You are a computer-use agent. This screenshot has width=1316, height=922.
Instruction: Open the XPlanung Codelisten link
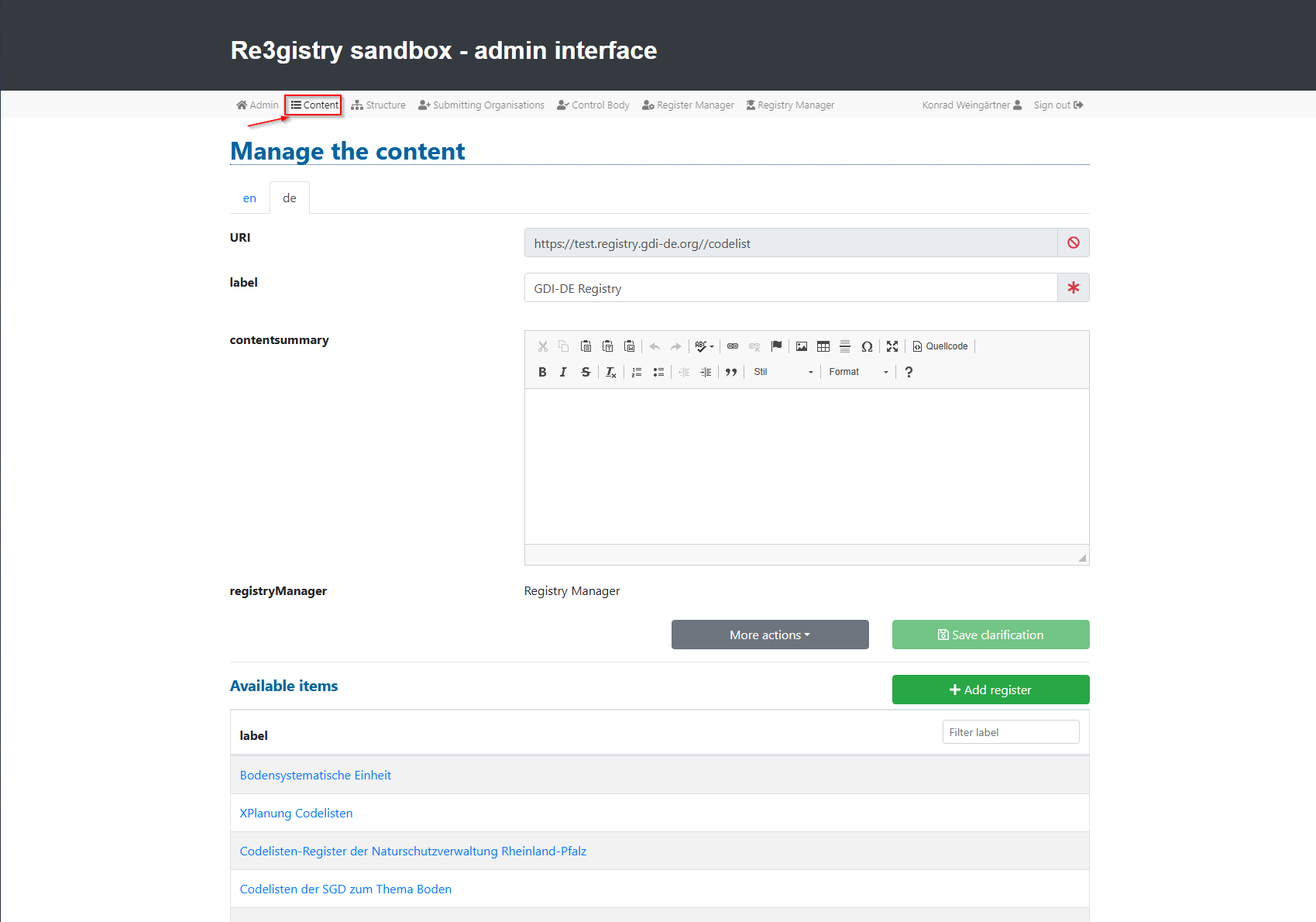coord(296,813)
